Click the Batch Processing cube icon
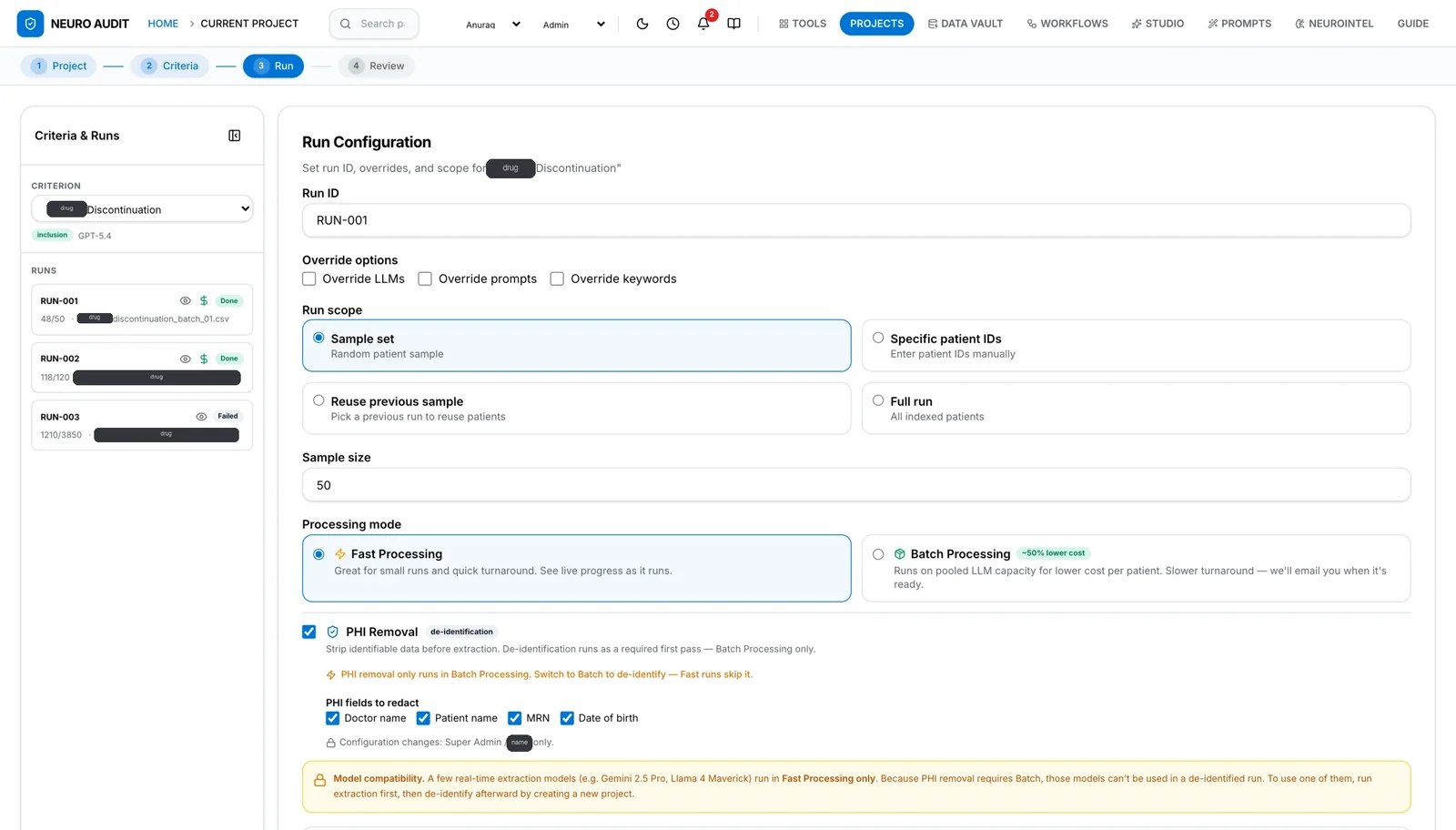The image size is (1456, 830). click(899, 553)
